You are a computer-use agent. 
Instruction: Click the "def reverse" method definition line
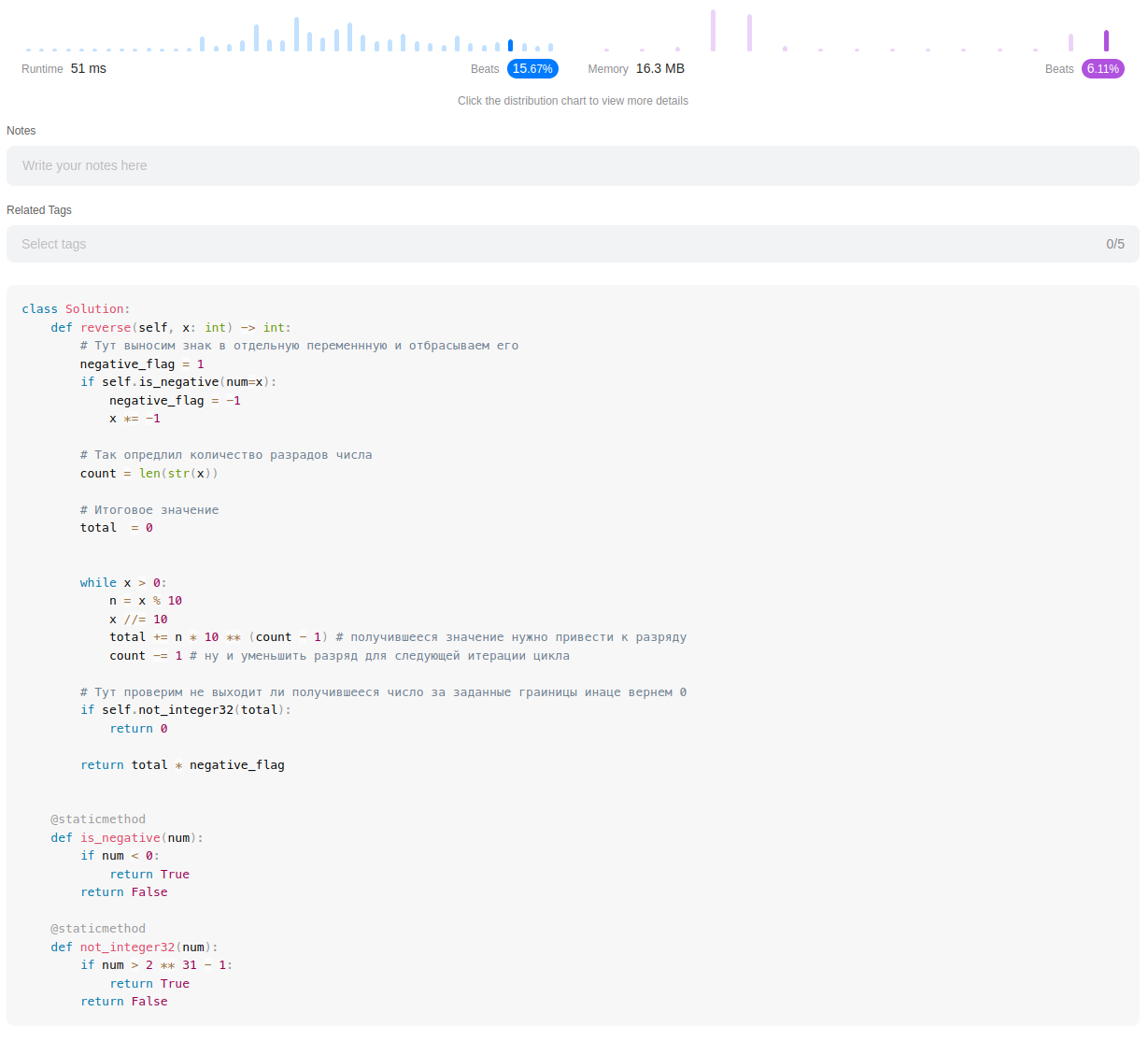(170, 327)
